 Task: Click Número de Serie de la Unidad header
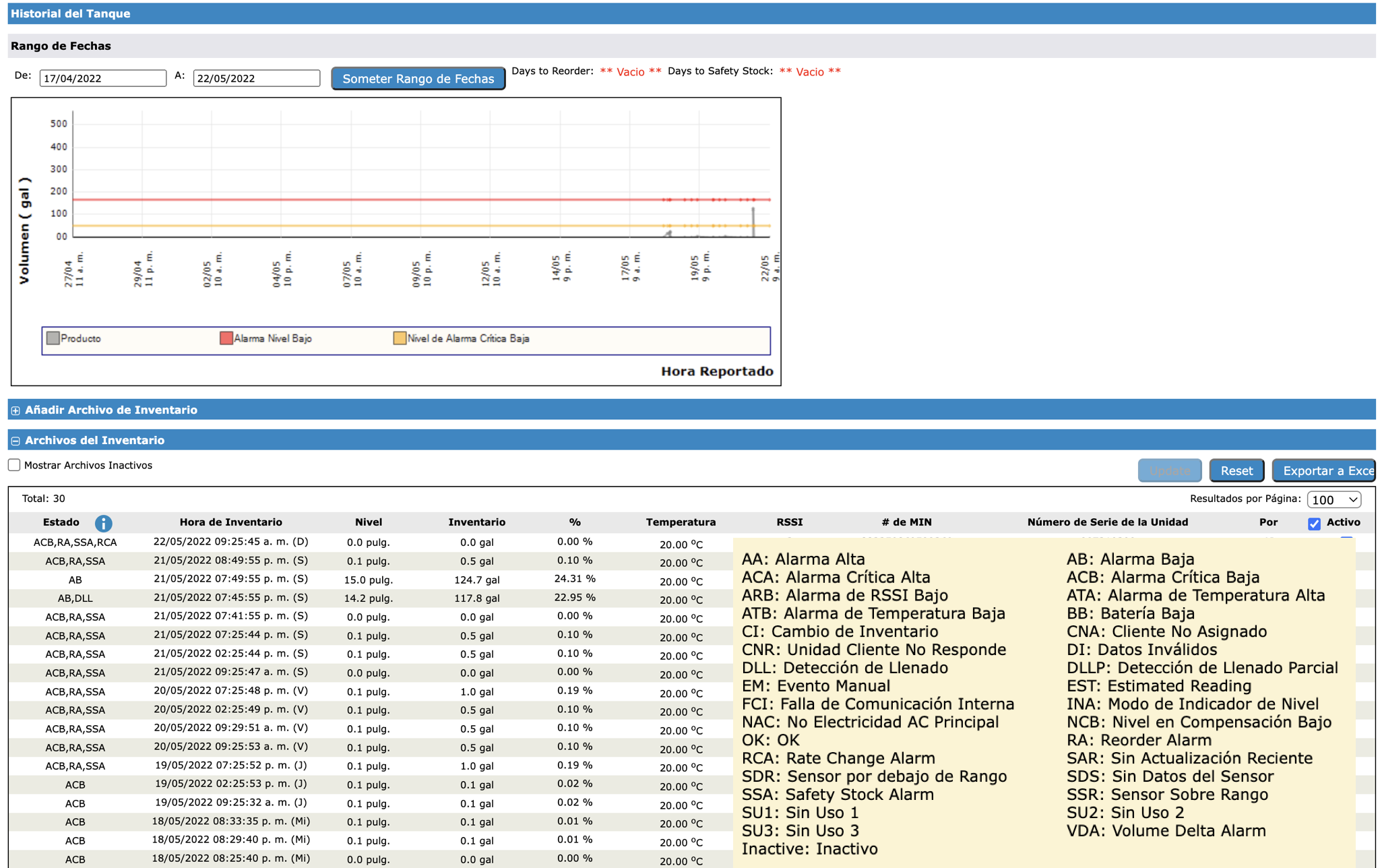pos(1108,522)
